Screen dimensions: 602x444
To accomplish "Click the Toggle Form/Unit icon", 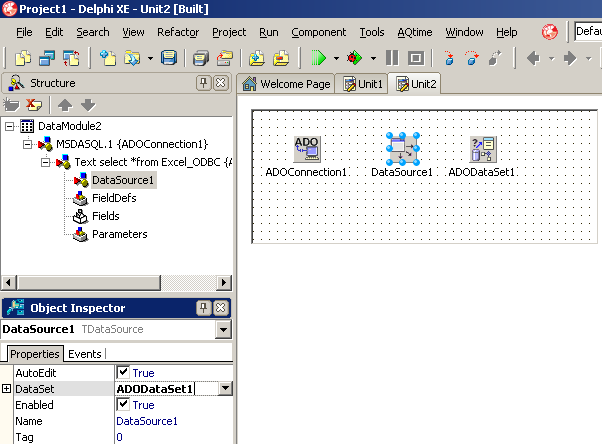I will tap(71, 58).
